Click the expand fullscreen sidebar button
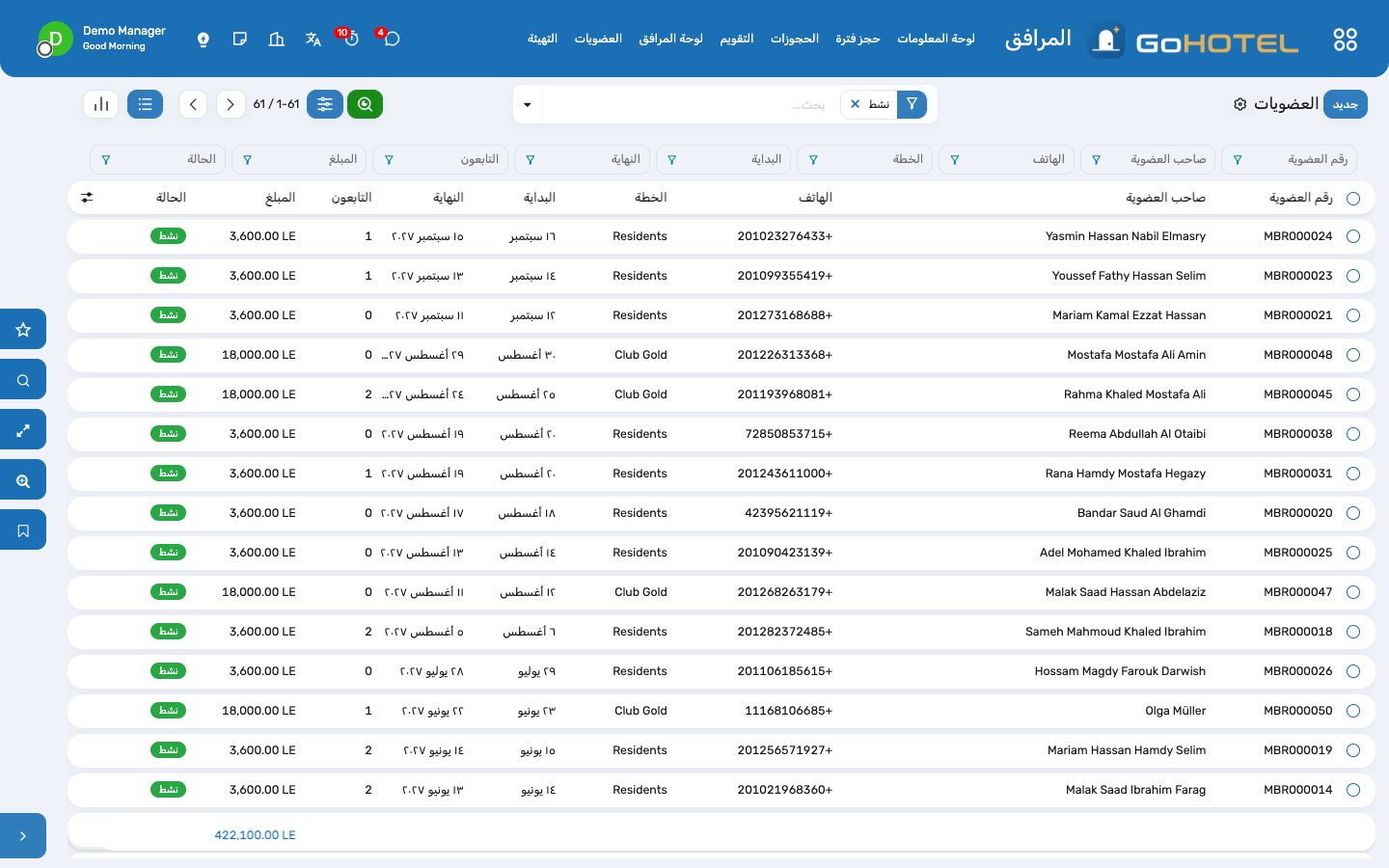Viewport: 1389px width, 868px height. 23,429
